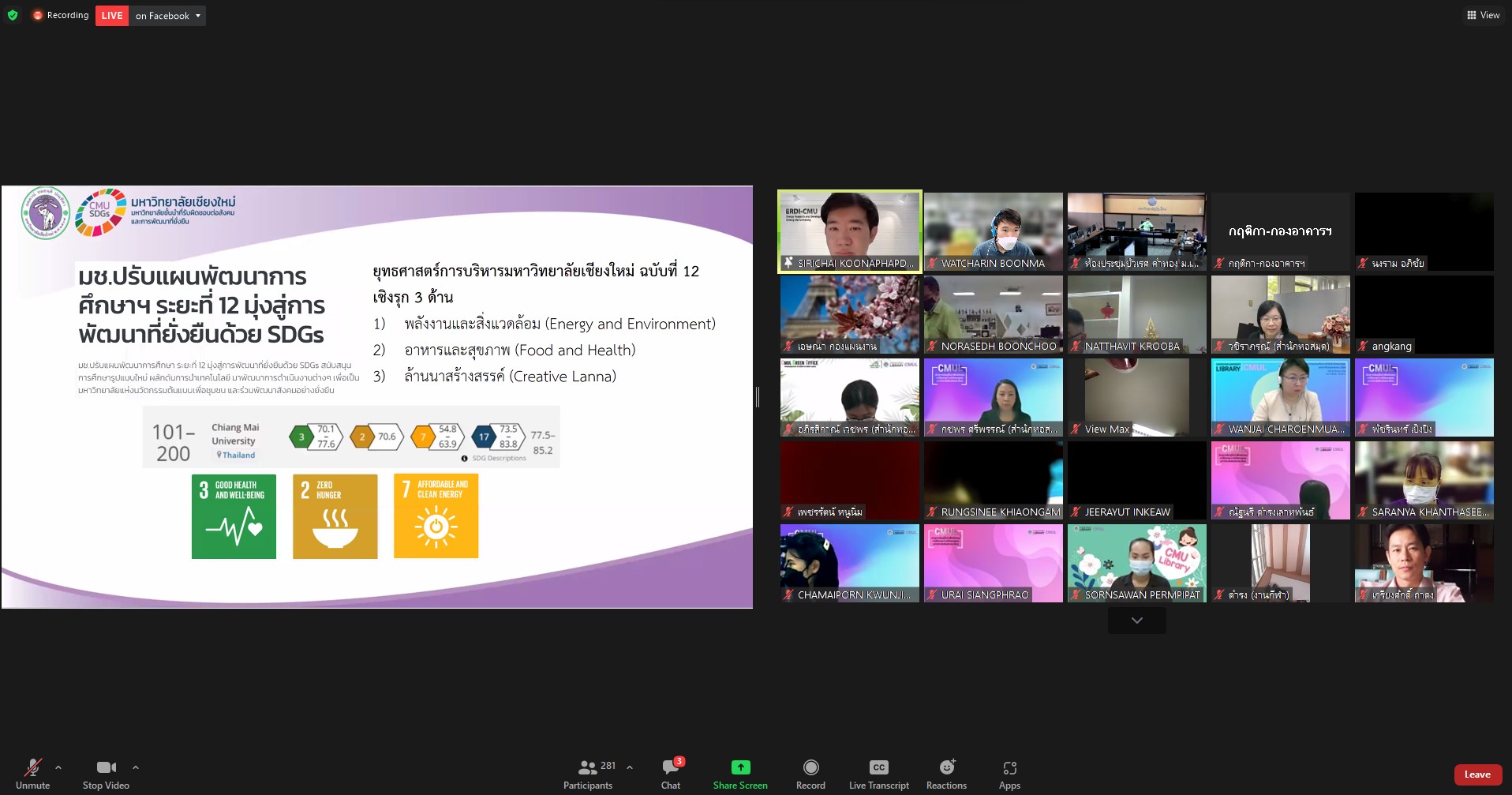
Task: Click the green encryption shield icon
Action: (13, 15)
